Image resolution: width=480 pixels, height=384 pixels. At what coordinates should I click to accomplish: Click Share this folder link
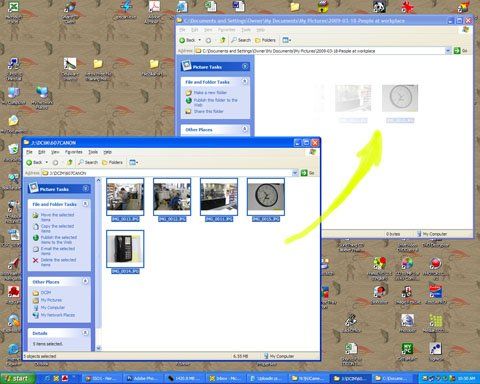pos(208,111)
